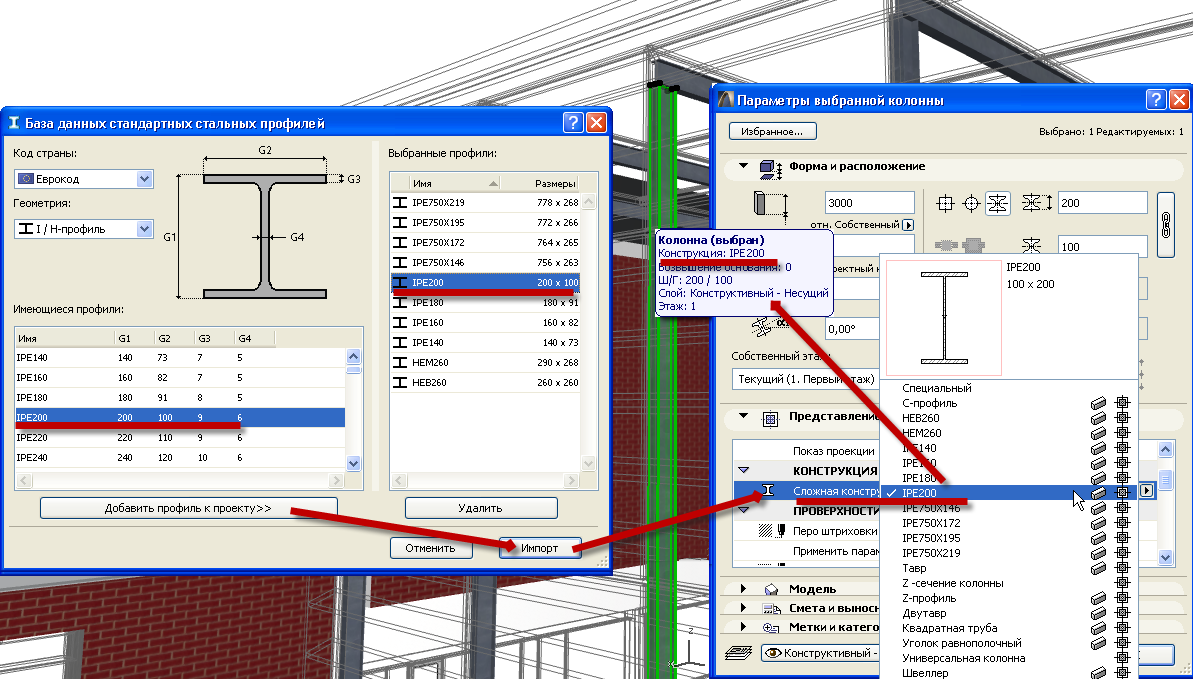Click the column height icon next to 3000
Viewport: 1193px width, 679px height.
(769, 205)
